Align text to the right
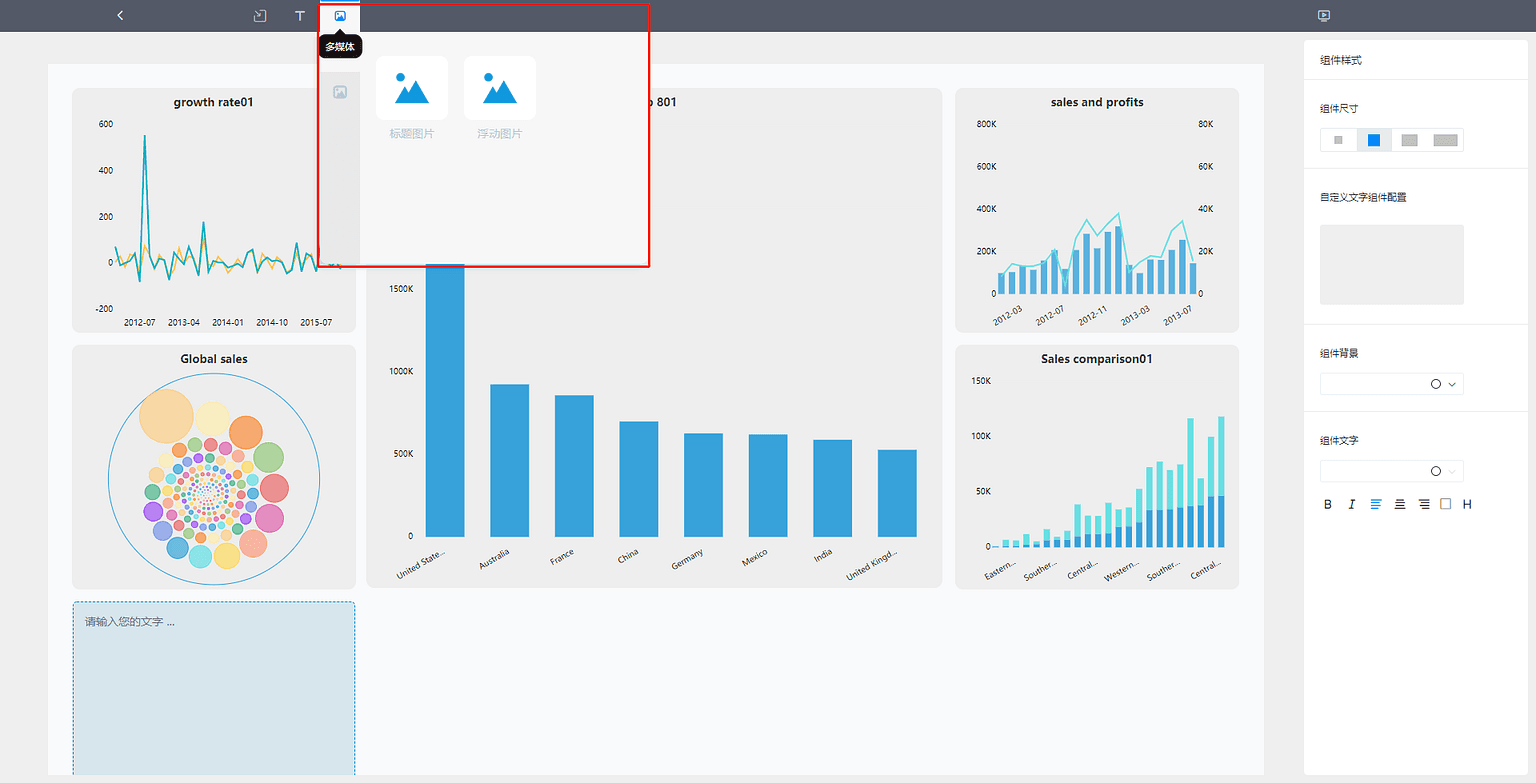Image resolution: width=1536 pixels, height=783 pixels. point(1423,504)
